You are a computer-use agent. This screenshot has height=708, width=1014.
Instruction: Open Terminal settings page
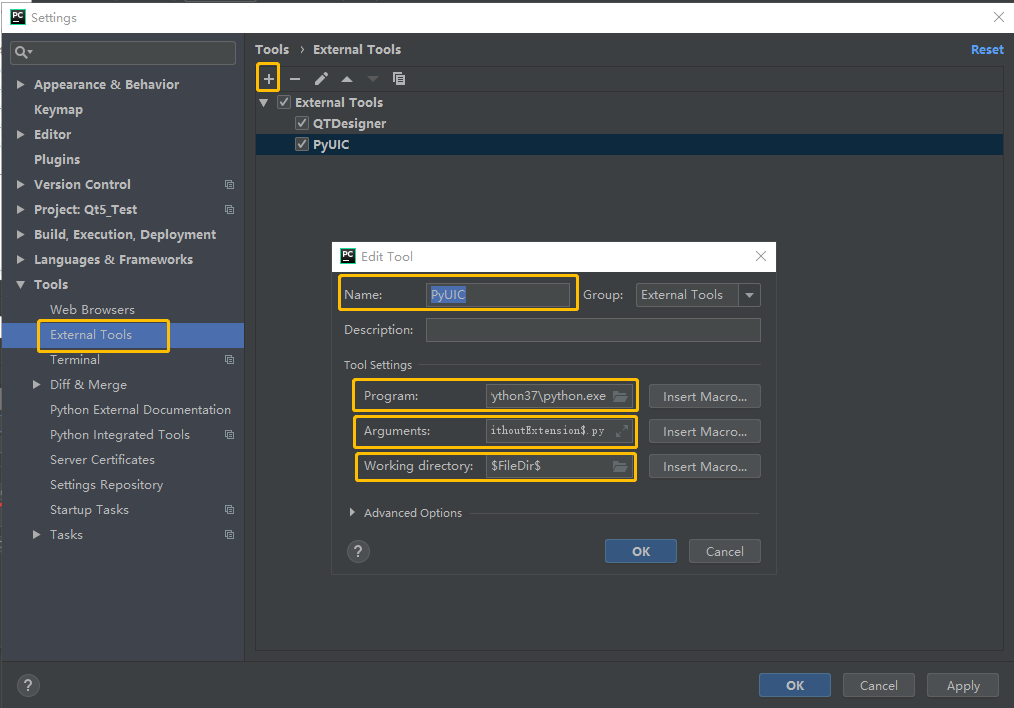(75, 359)
